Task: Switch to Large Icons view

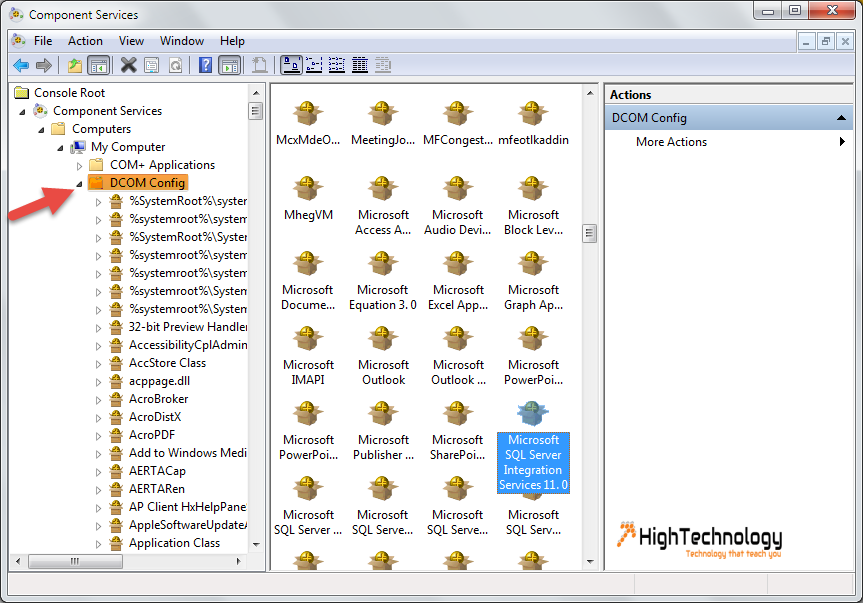Action: (x=291, y=65)
